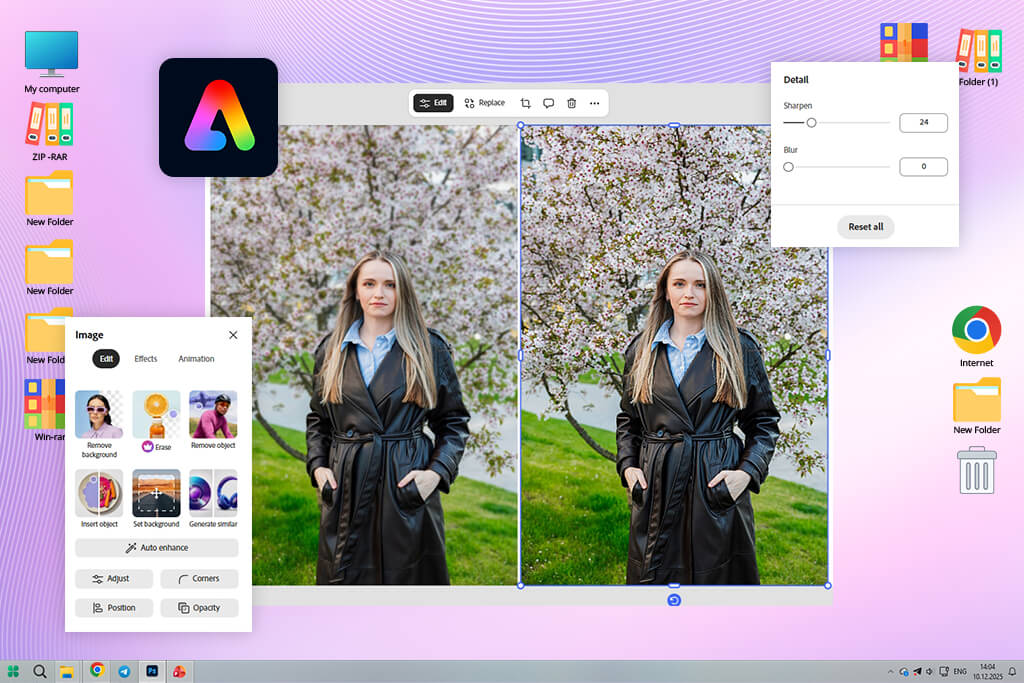Image resolution: width=1024 pixels, height=683 pixels.
Task: Choose the Erase tool thumbnail
Action: coord(156,414)
